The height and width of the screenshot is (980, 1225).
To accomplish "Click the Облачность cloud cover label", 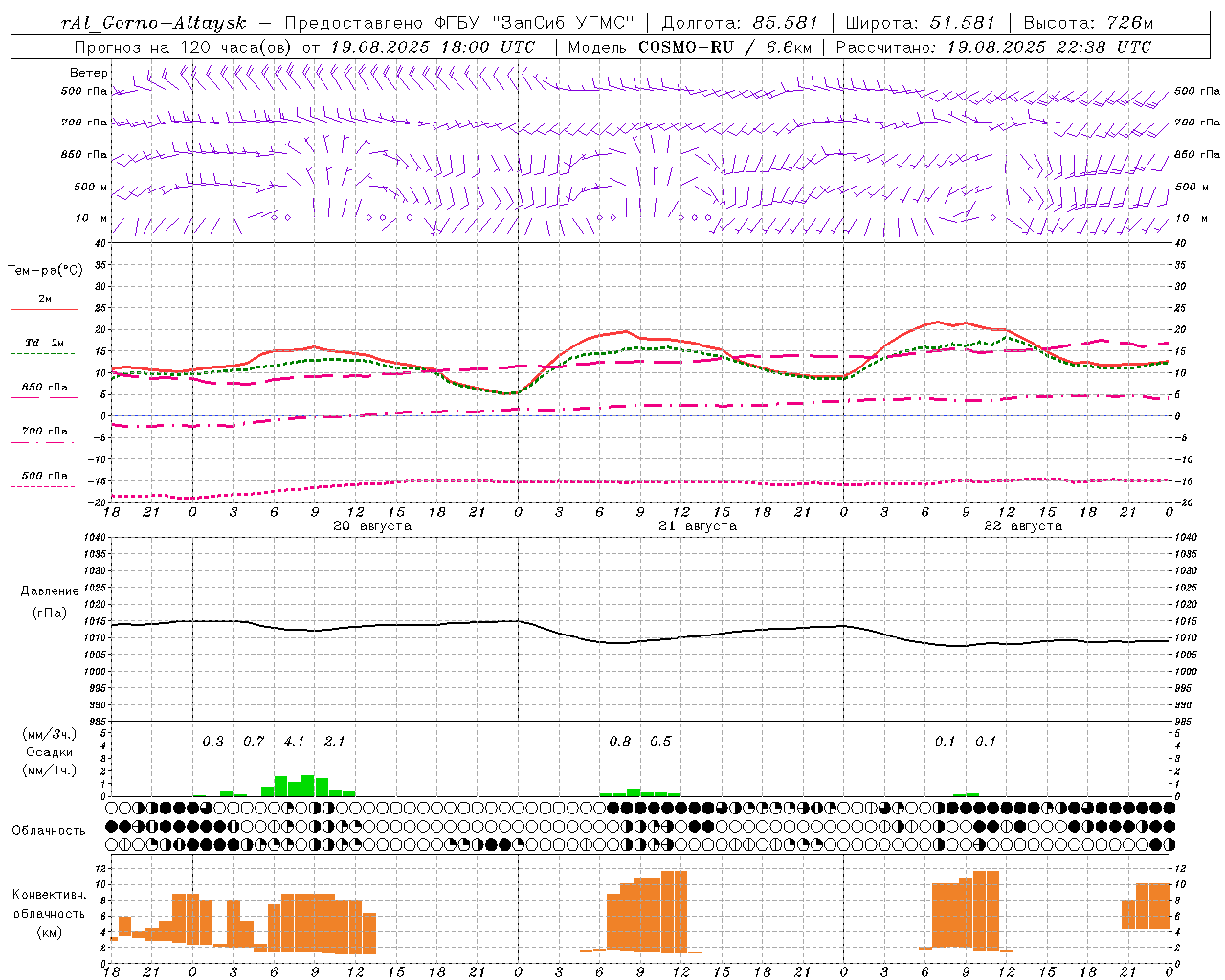I will (49, 830).
